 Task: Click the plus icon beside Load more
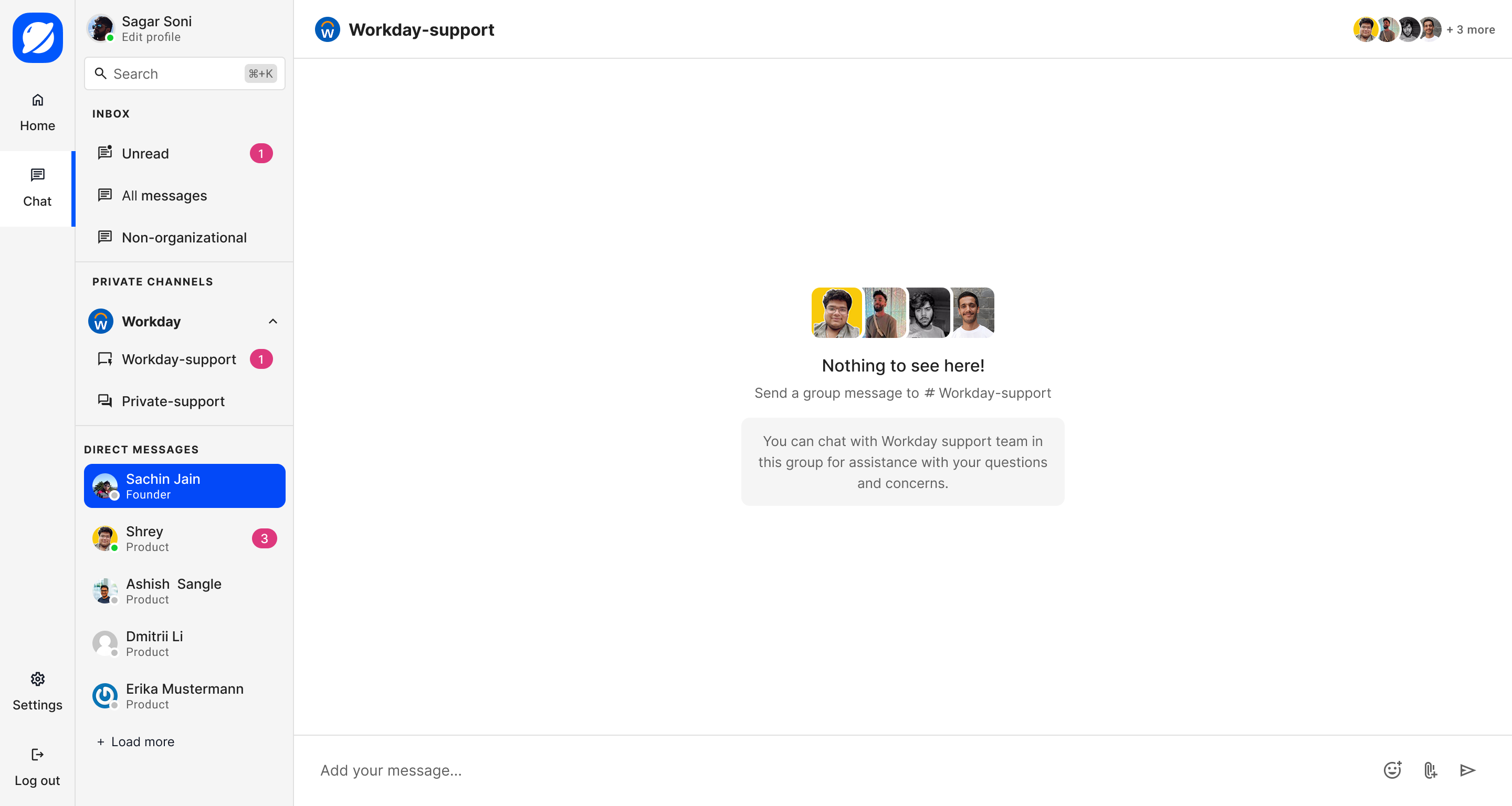(x=100, y=741)
